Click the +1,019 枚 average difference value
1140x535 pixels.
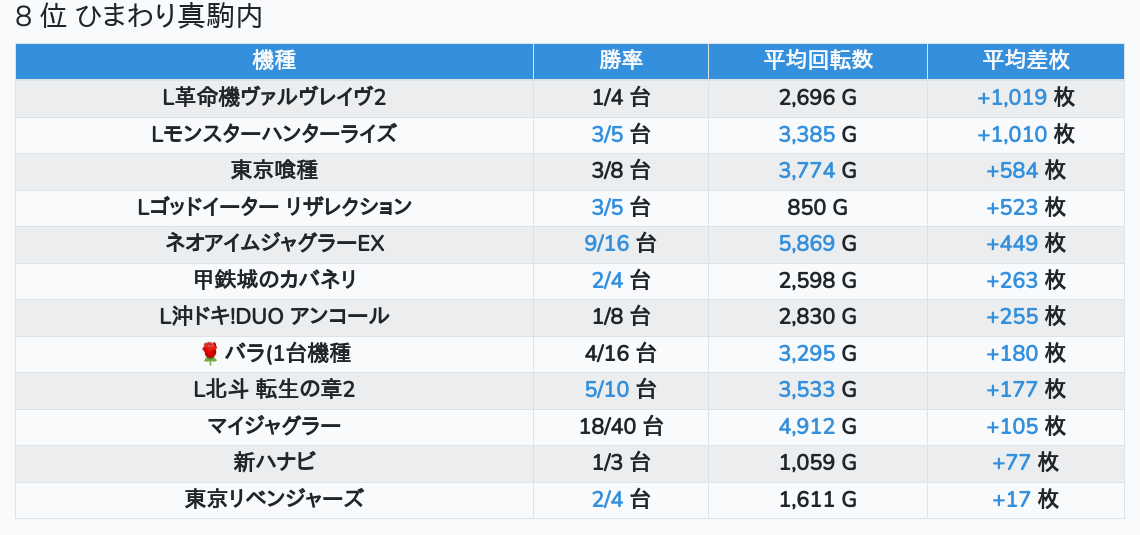point(1025,97)
